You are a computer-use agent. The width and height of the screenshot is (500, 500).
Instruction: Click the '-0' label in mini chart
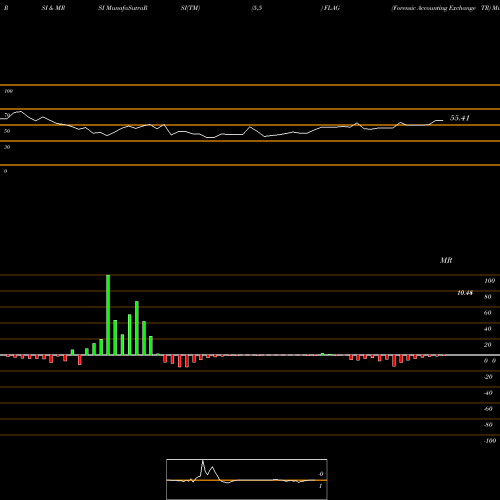320,474
